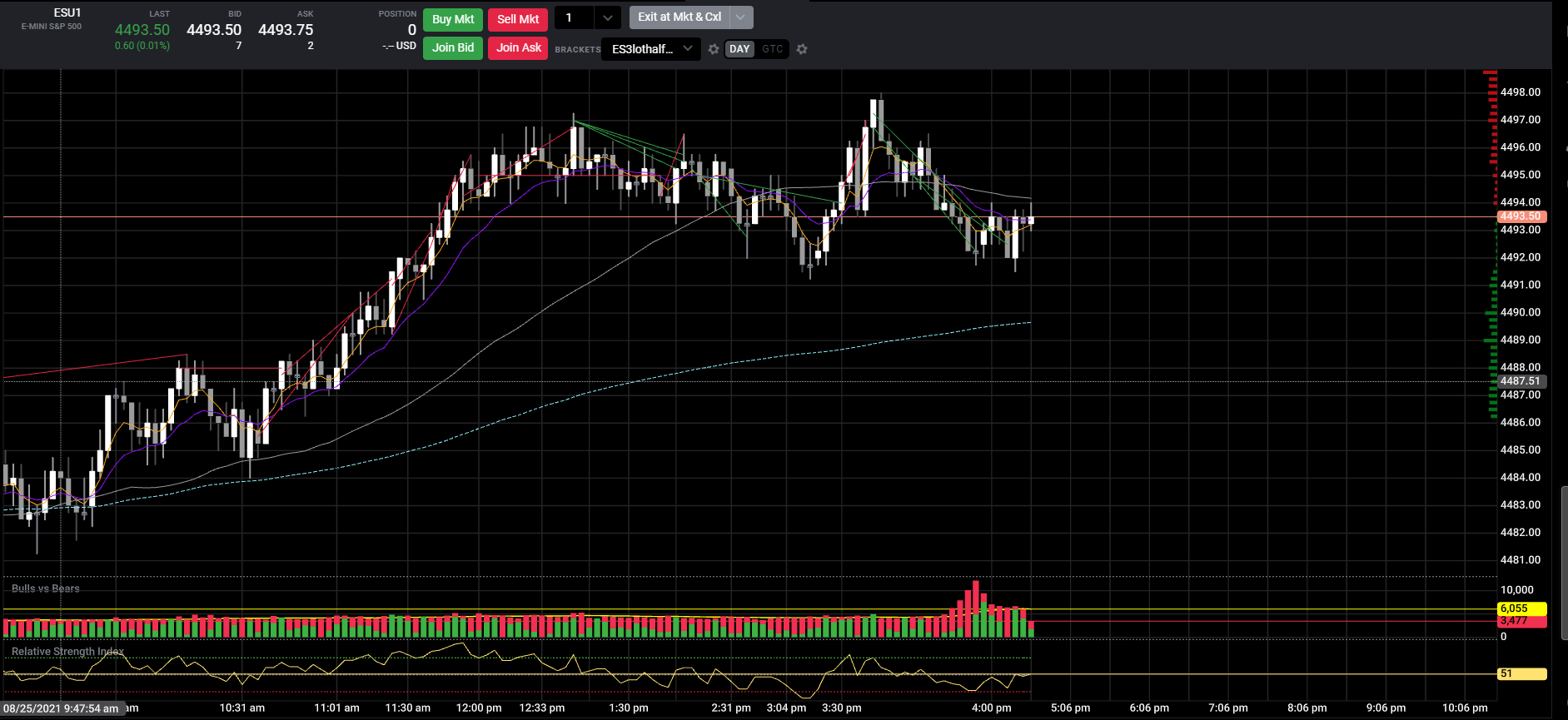Switch order duration to GTC
The width and height of the screenshot is (1568, 720).
tap(773, 49)
